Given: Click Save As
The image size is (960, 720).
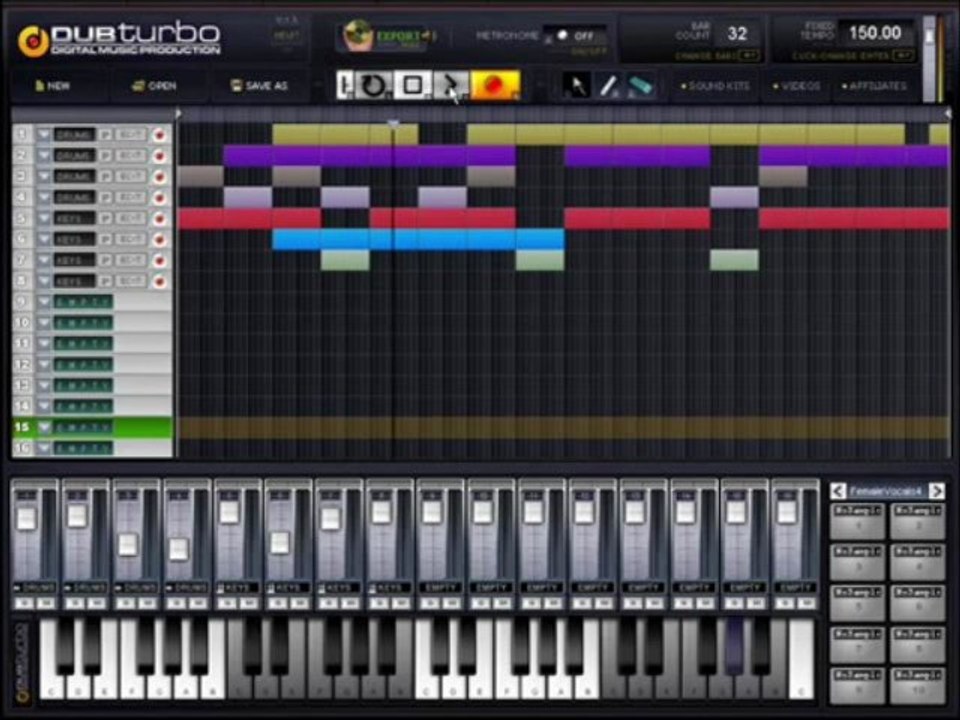Looking at the screenshot, I should click(260, 86).
